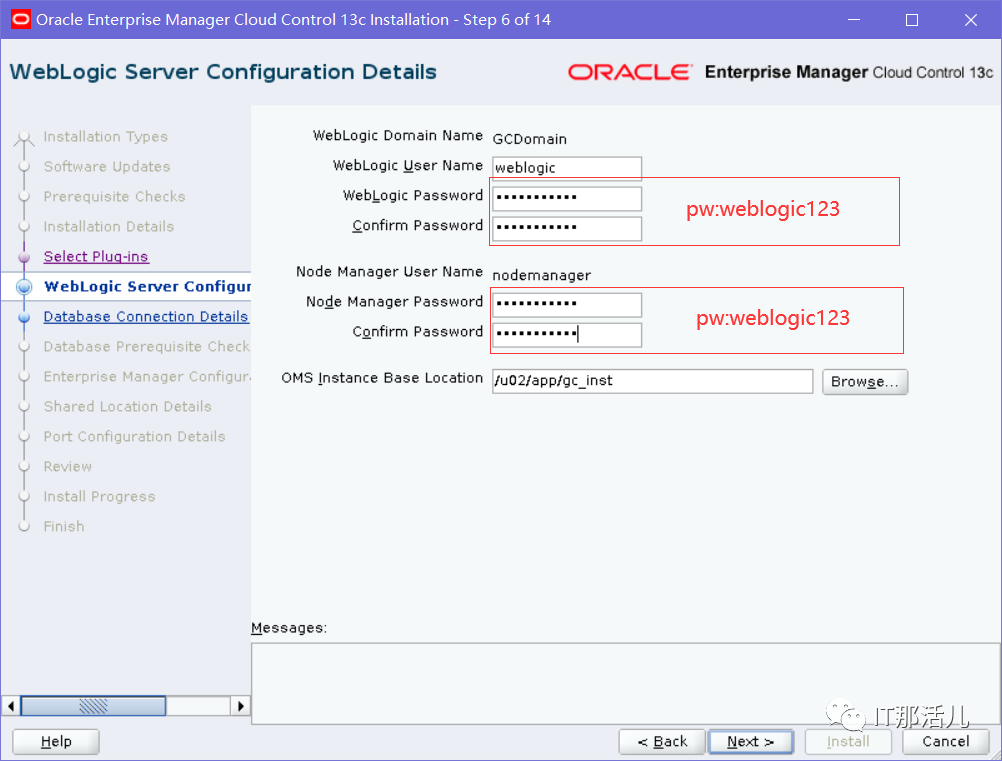Edit the OMS Instance Base Location path

pos(652,381)
